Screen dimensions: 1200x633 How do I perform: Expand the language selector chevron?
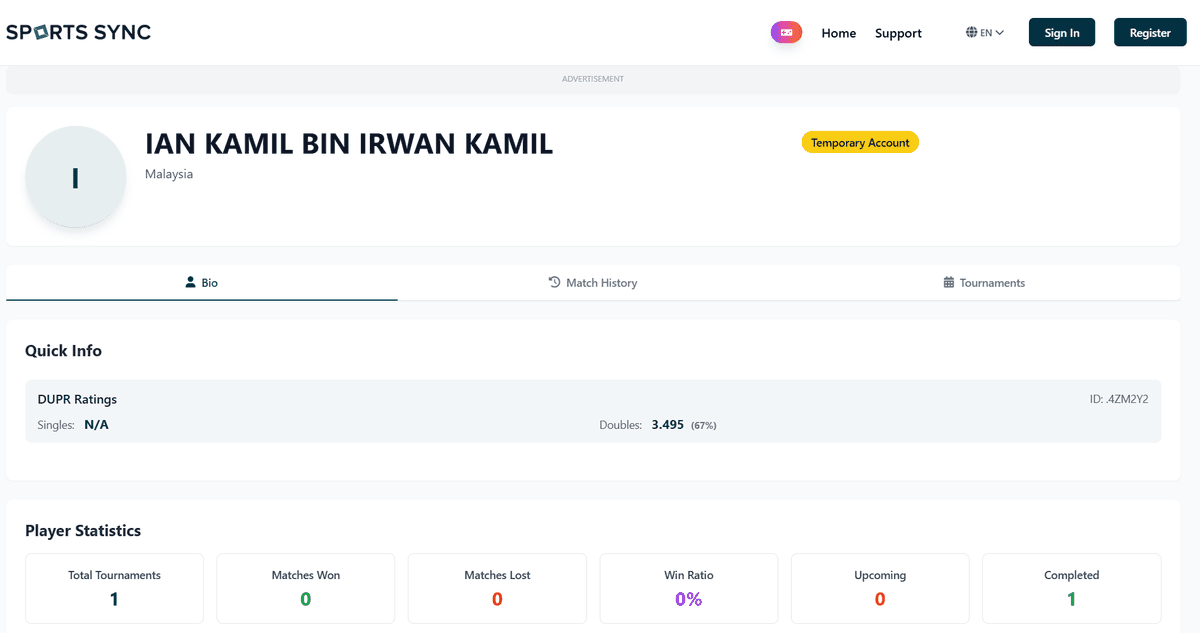[x=999, y=32]
